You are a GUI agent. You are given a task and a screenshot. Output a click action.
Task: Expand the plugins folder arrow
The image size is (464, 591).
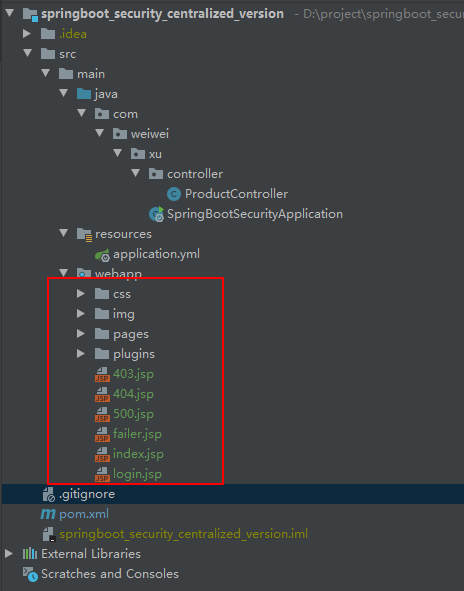(x=81, y=353)
